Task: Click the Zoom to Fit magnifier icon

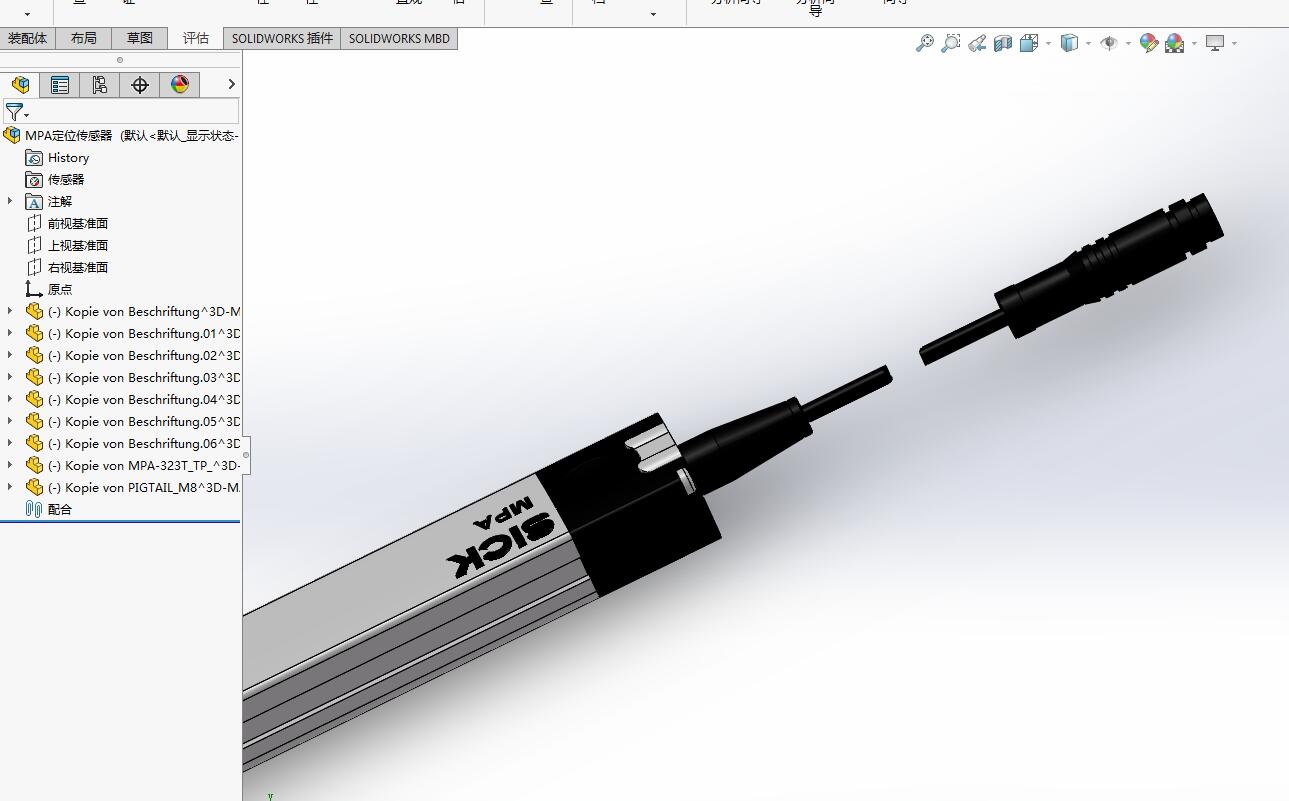Action: 925,43
